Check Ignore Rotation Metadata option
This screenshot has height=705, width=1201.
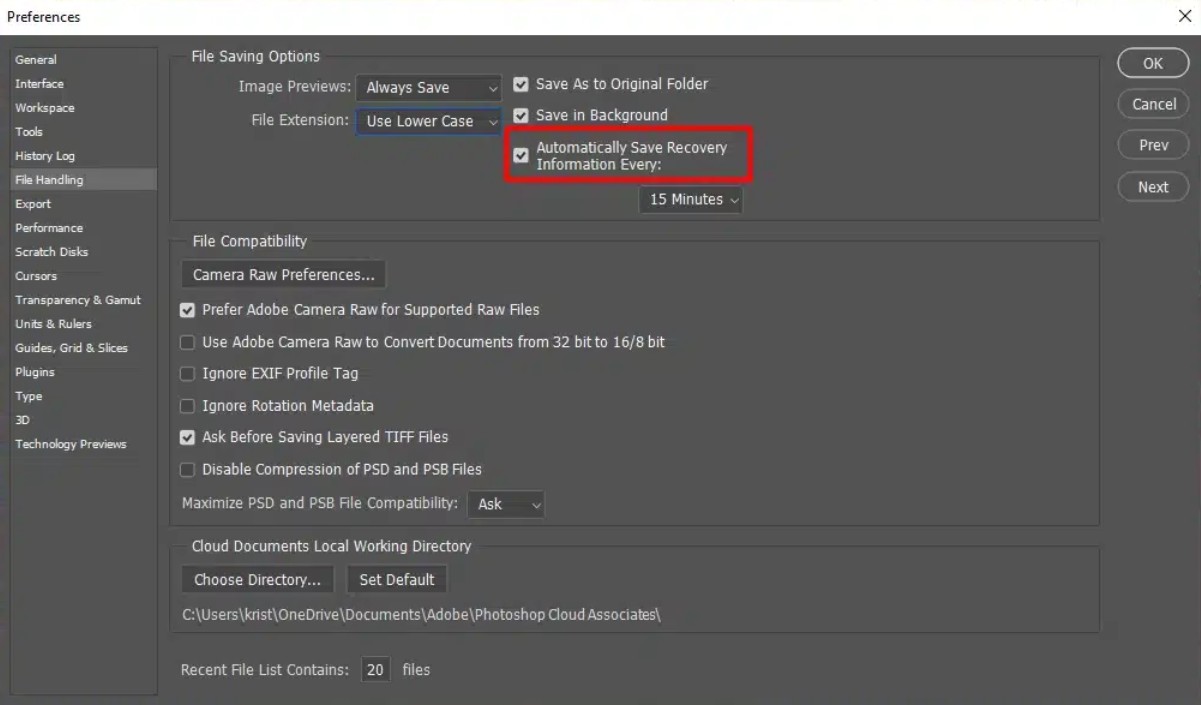(x=187, y=406)
